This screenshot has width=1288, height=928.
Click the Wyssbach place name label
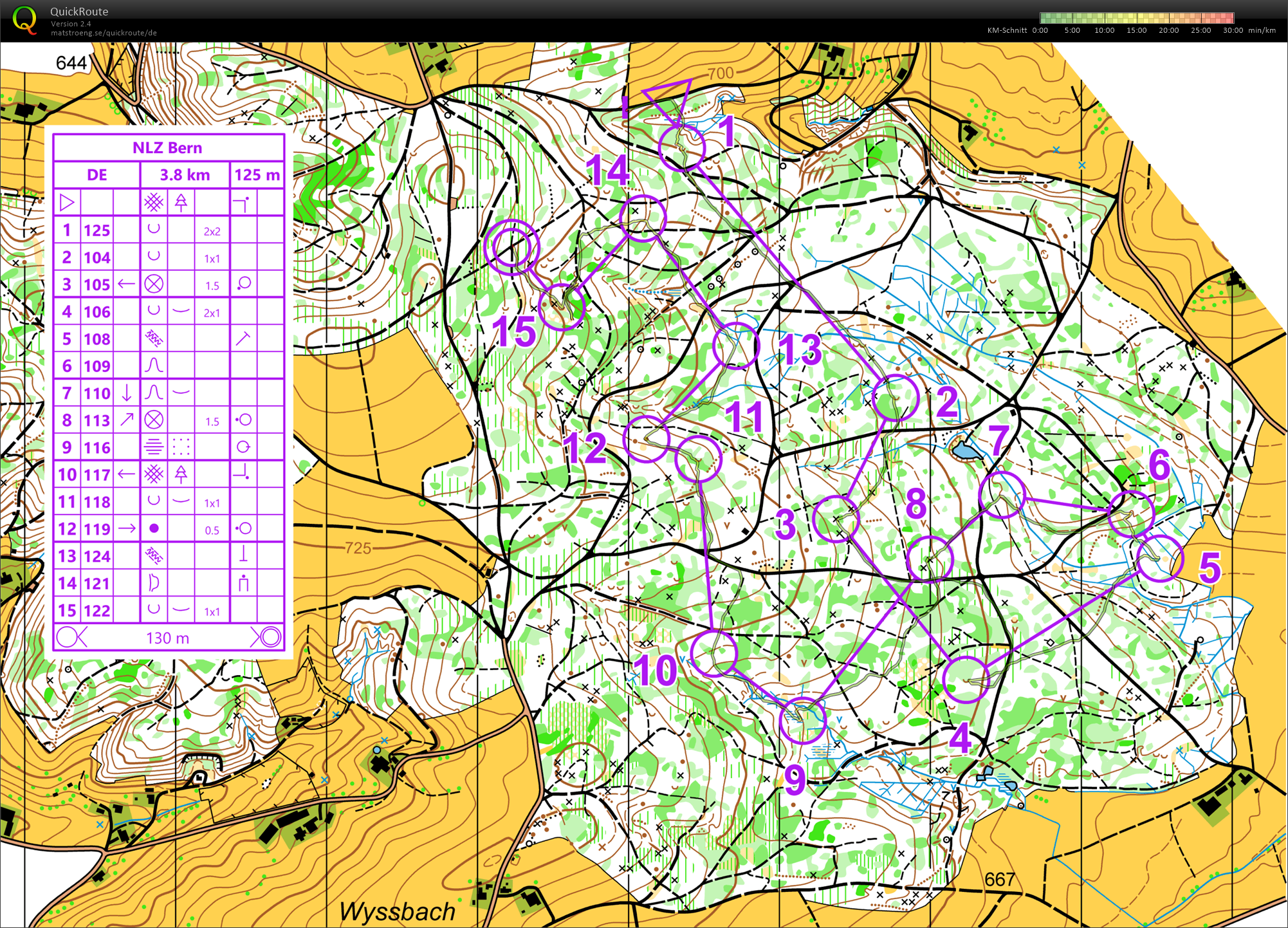pyautogui.click(x=397, y=911)
